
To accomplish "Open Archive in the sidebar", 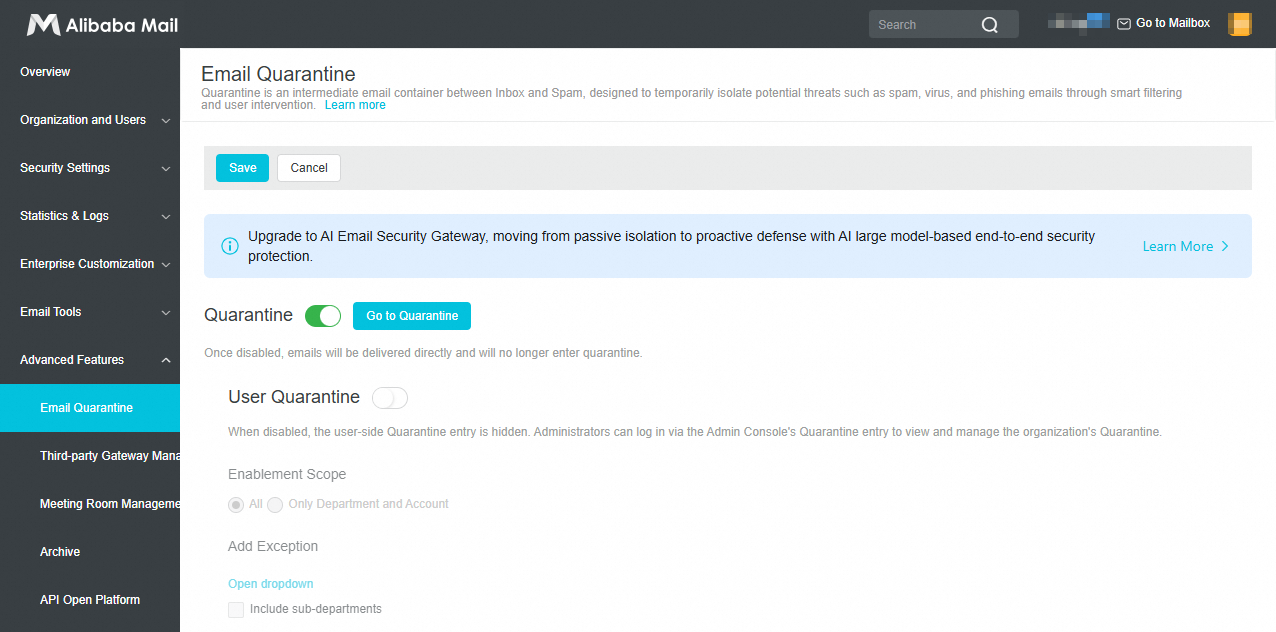I will [90, 552].
